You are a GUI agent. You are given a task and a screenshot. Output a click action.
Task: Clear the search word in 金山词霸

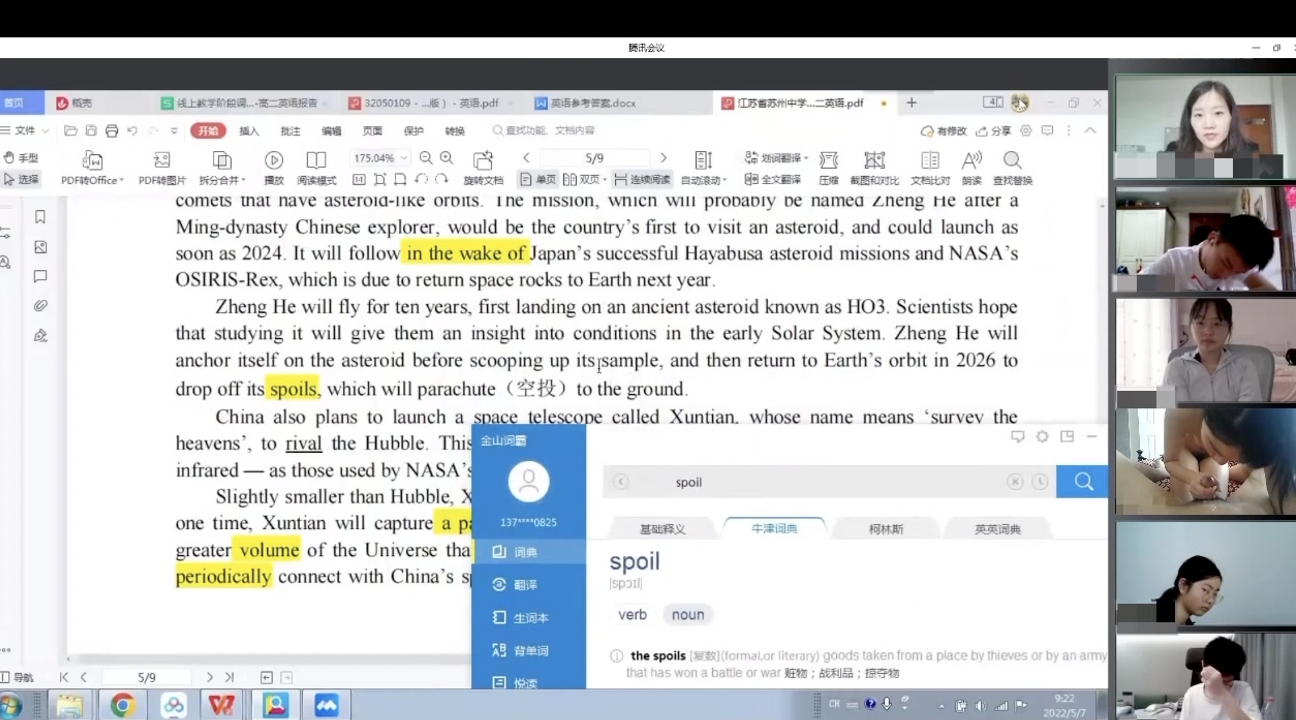pos(1015,482)
